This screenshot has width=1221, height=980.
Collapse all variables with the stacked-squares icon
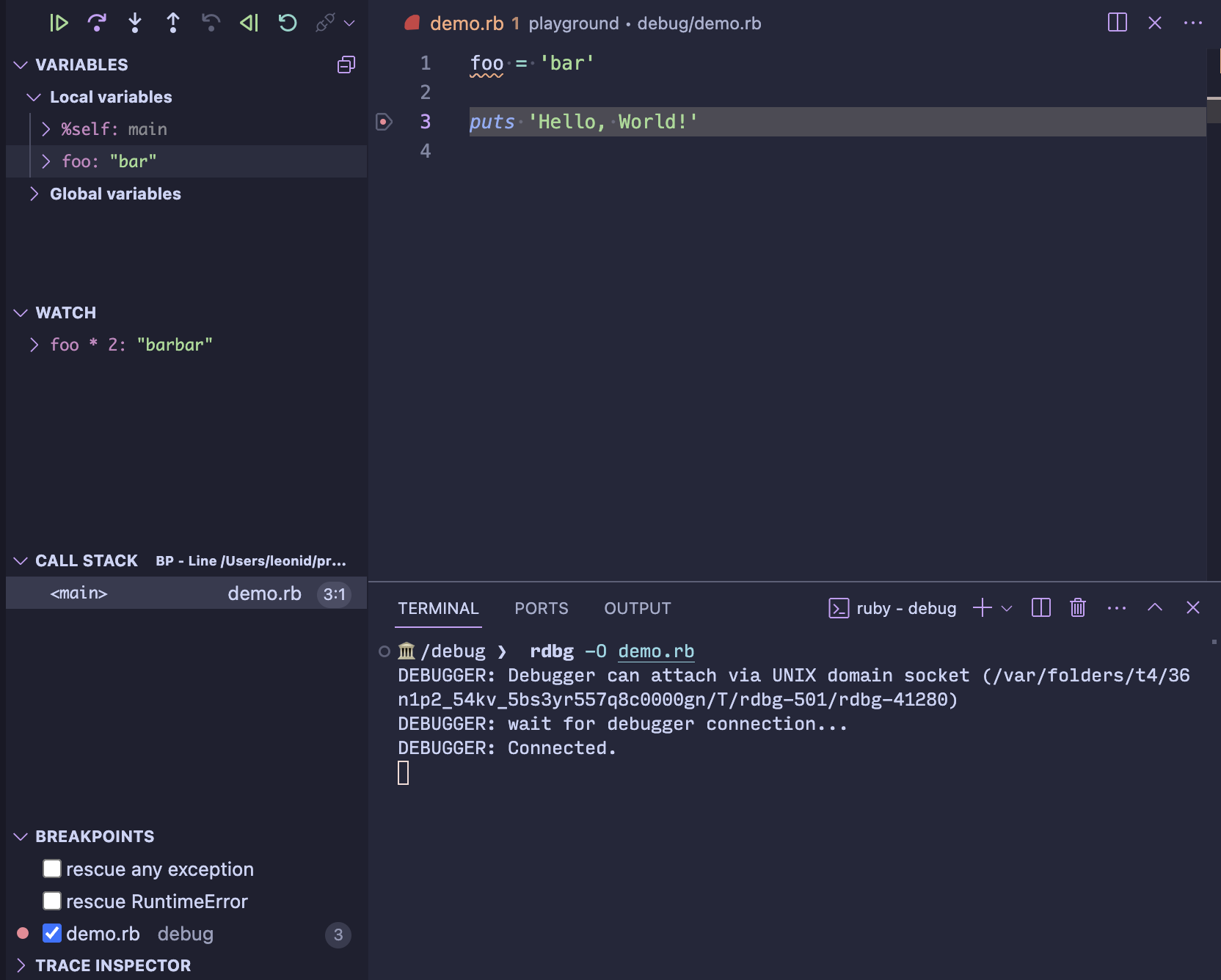tap(346, 65)
